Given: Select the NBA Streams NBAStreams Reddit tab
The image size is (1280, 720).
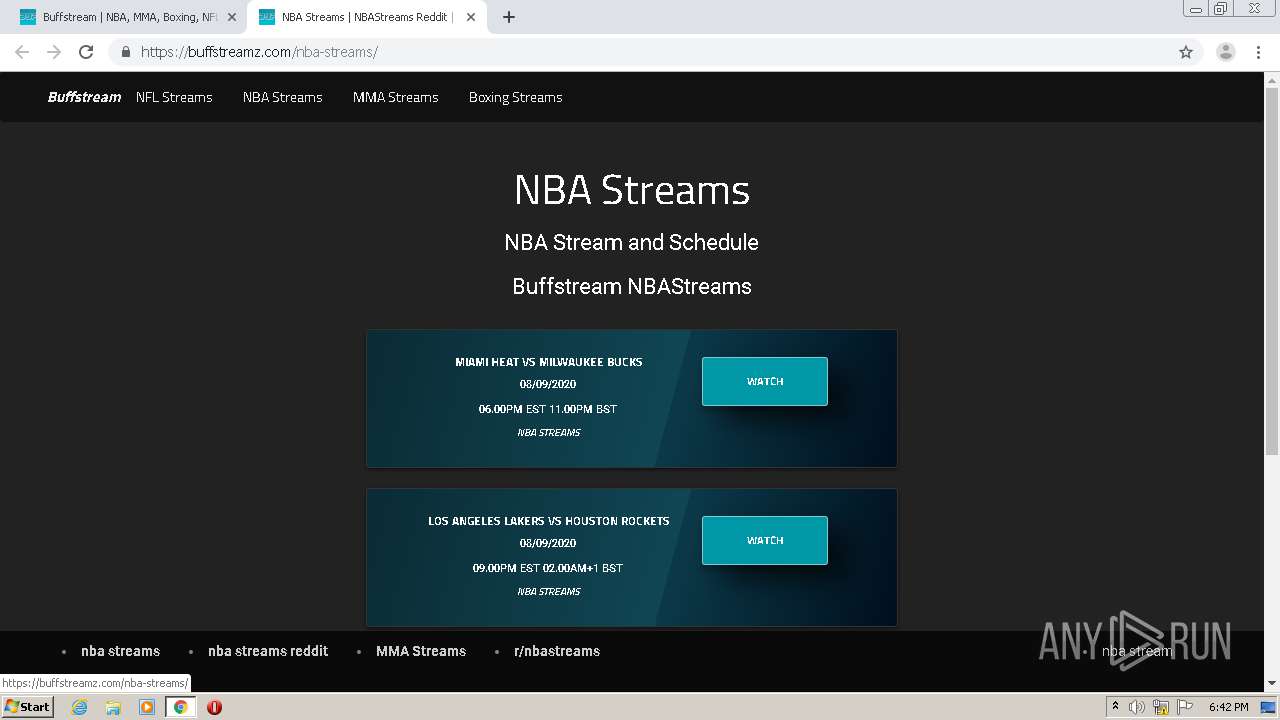Looking at the screenshot, I should coord(365,17).
